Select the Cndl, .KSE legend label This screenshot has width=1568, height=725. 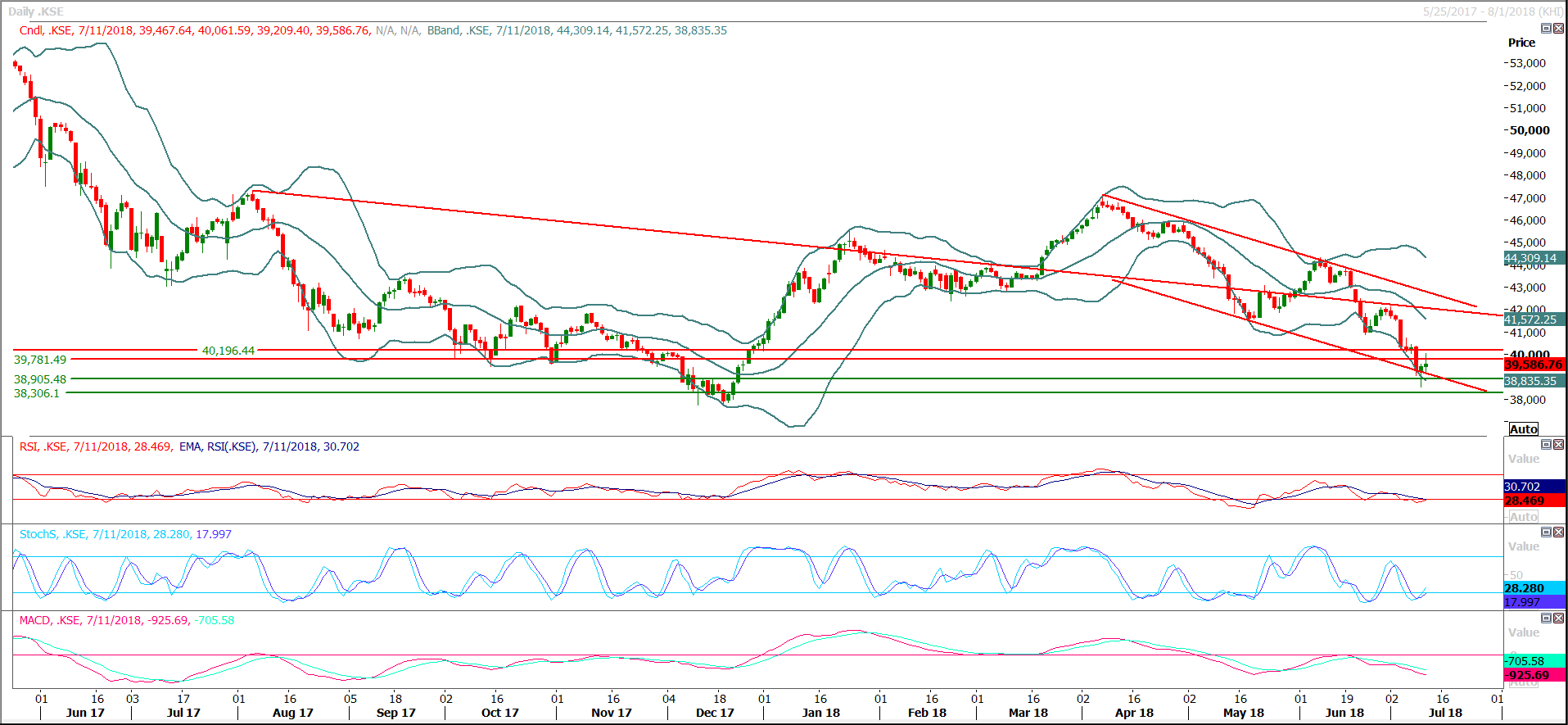(46, 30)
